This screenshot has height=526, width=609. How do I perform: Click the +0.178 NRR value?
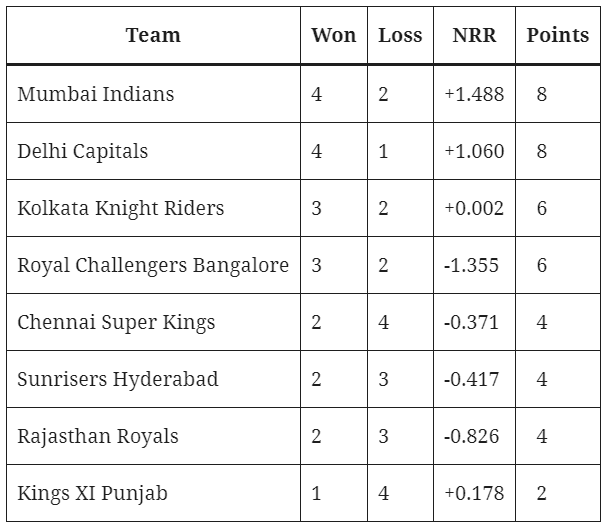(474, 493)
